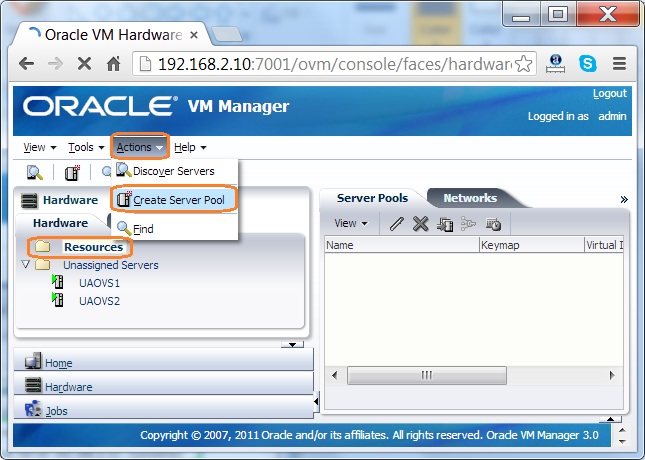Click the browser forward arrow

[56, 63]
